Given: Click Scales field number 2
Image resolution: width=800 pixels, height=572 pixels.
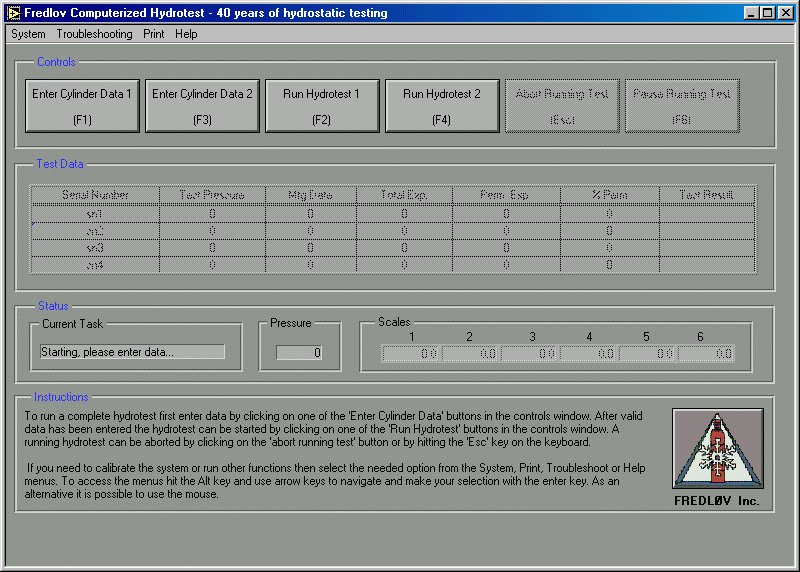Looking at the screenshot, I should tap(469, 354).
